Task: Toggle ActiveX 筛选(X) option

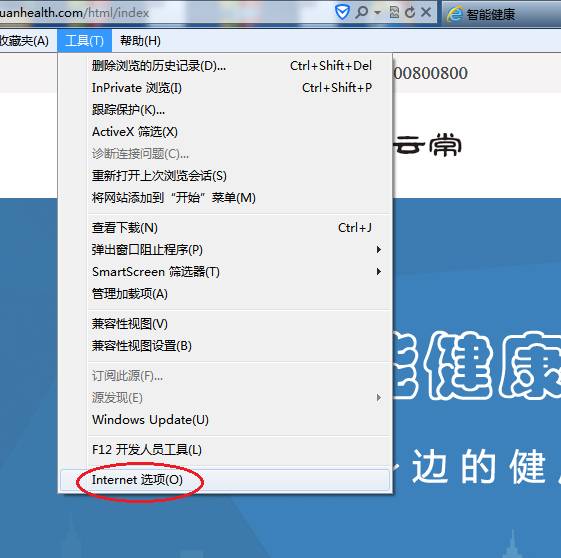Action: (225, 132)
